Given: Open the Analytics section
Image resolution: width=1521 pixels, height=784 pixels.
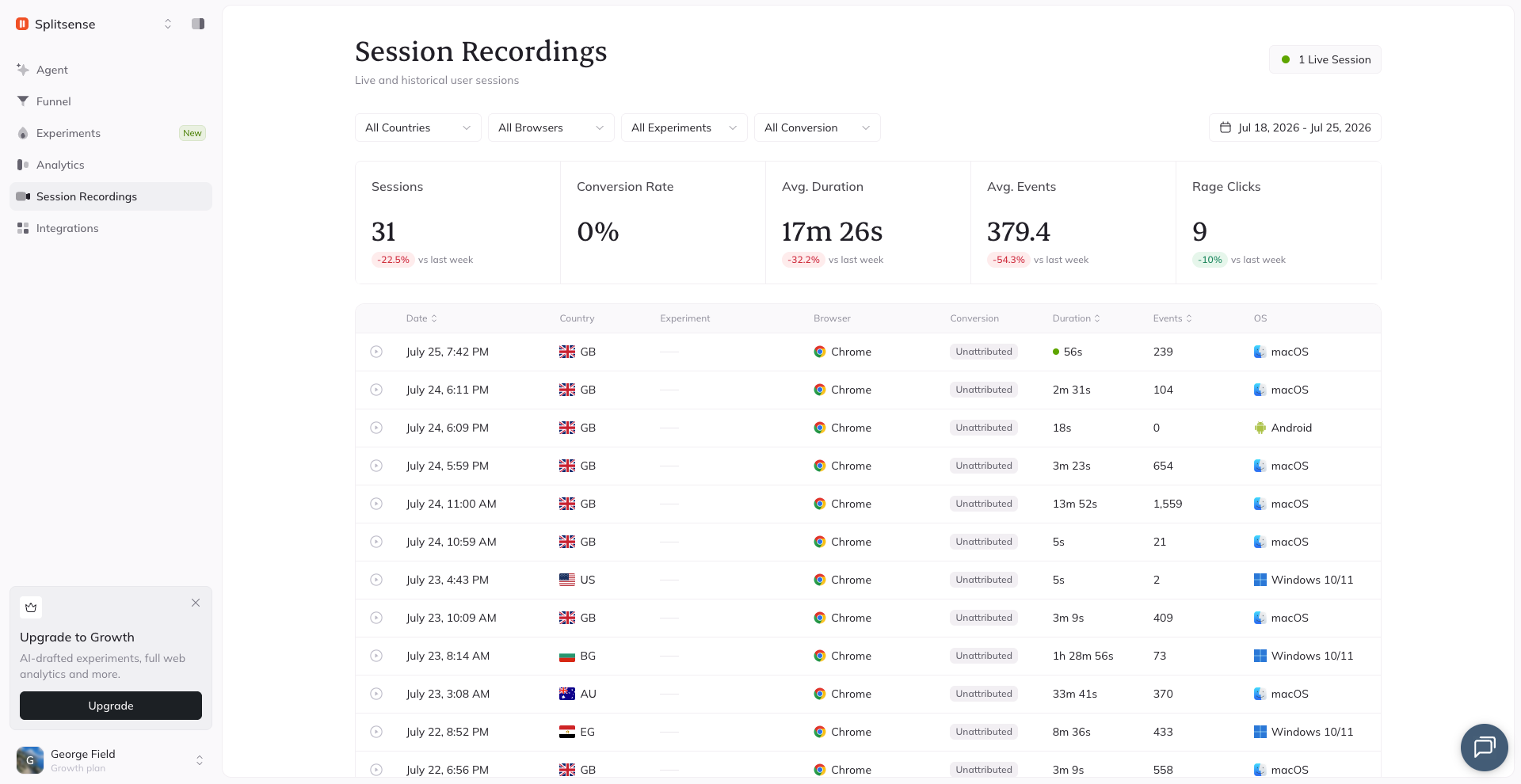Looking at the screenshot, I should pyautogui.click(x=111, y=165).
